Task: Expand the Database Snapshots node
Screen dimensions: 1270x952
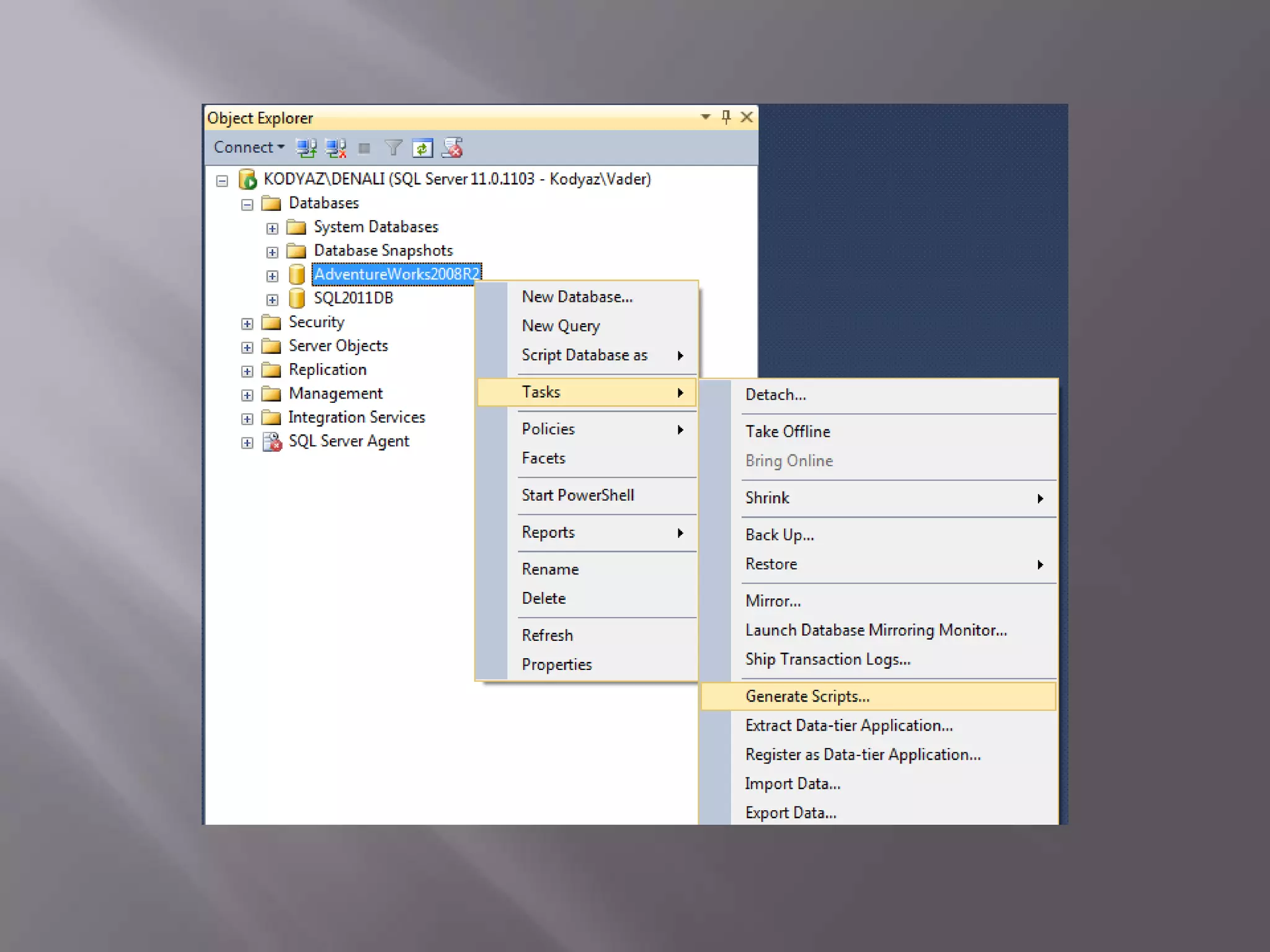Action: (x=272, y=252)
